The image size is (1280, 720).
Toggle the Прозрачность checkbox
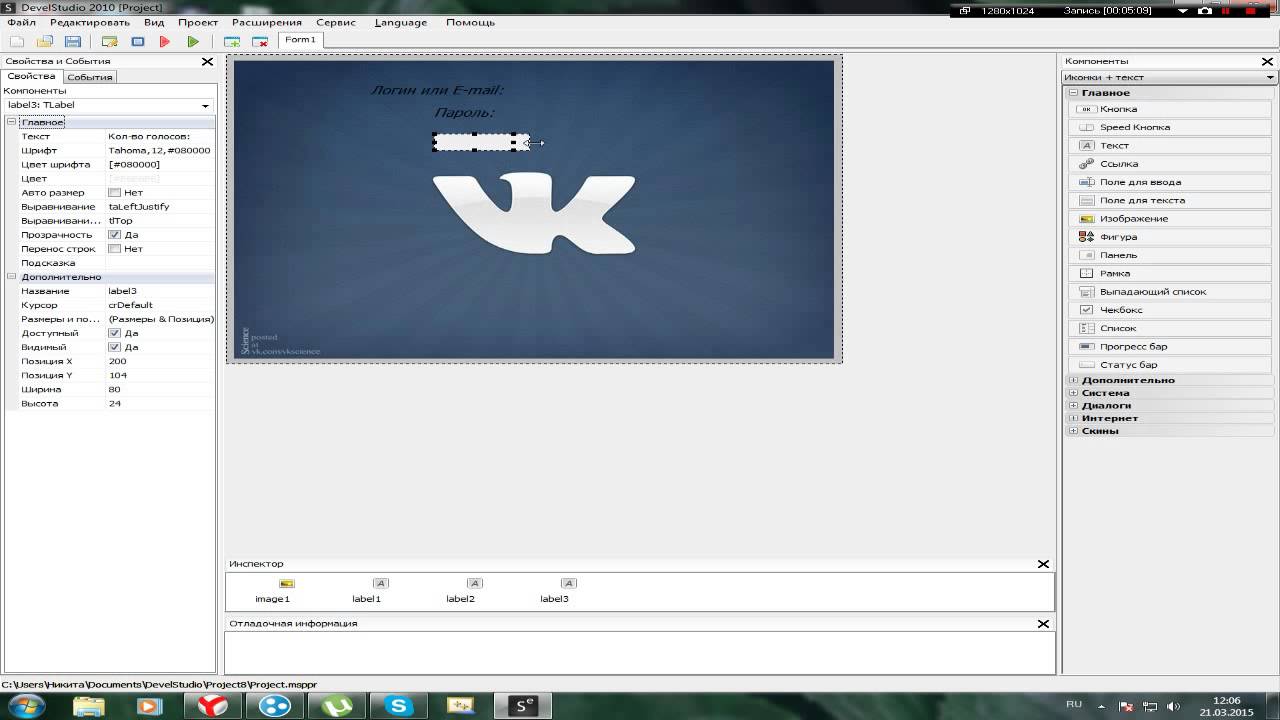point(114,235)
